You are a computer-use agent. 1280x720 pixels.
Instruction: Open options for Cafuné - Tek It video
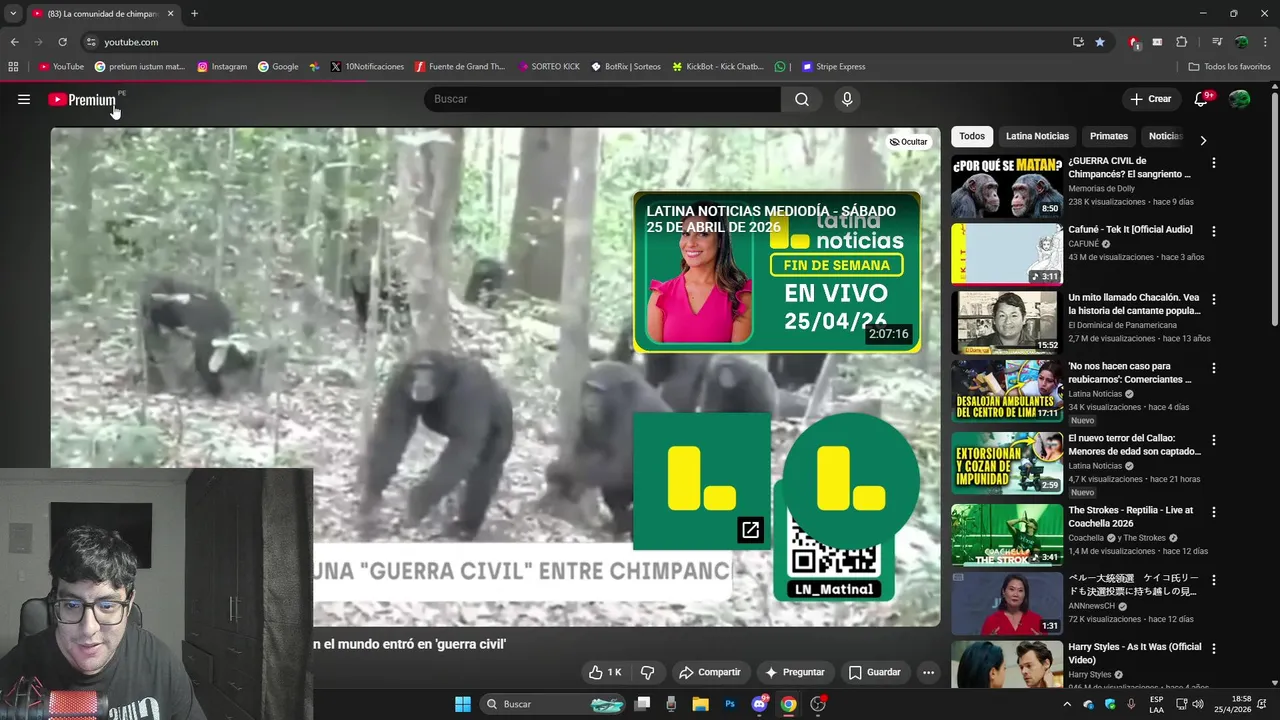[x=1214, y=231]
